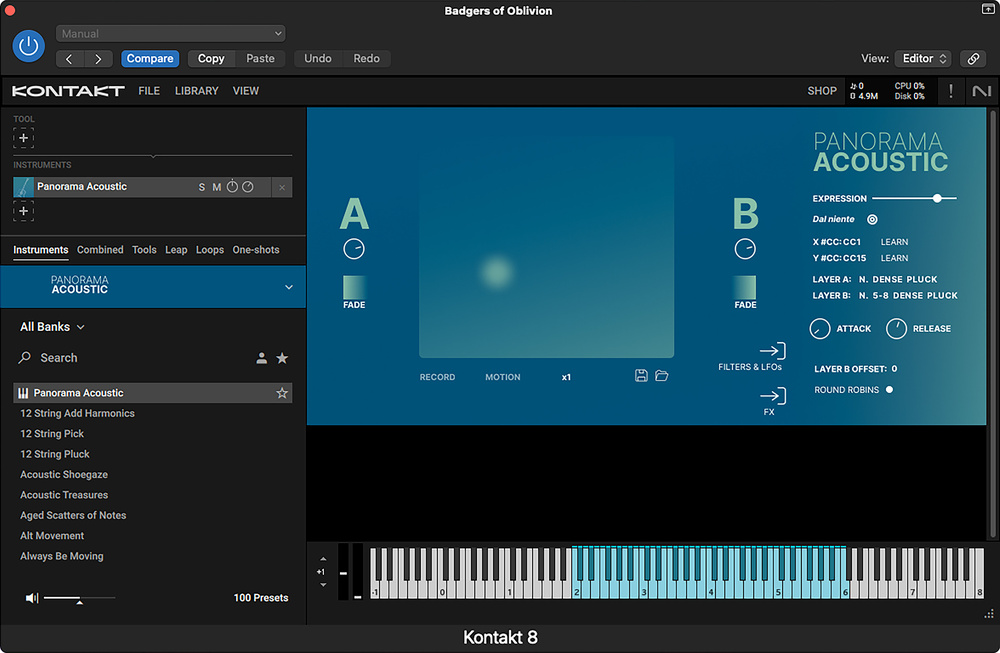Screen dimensions: 1000x653
Task: Go to previous preset arrow
Action: click(x=70, y=59)
